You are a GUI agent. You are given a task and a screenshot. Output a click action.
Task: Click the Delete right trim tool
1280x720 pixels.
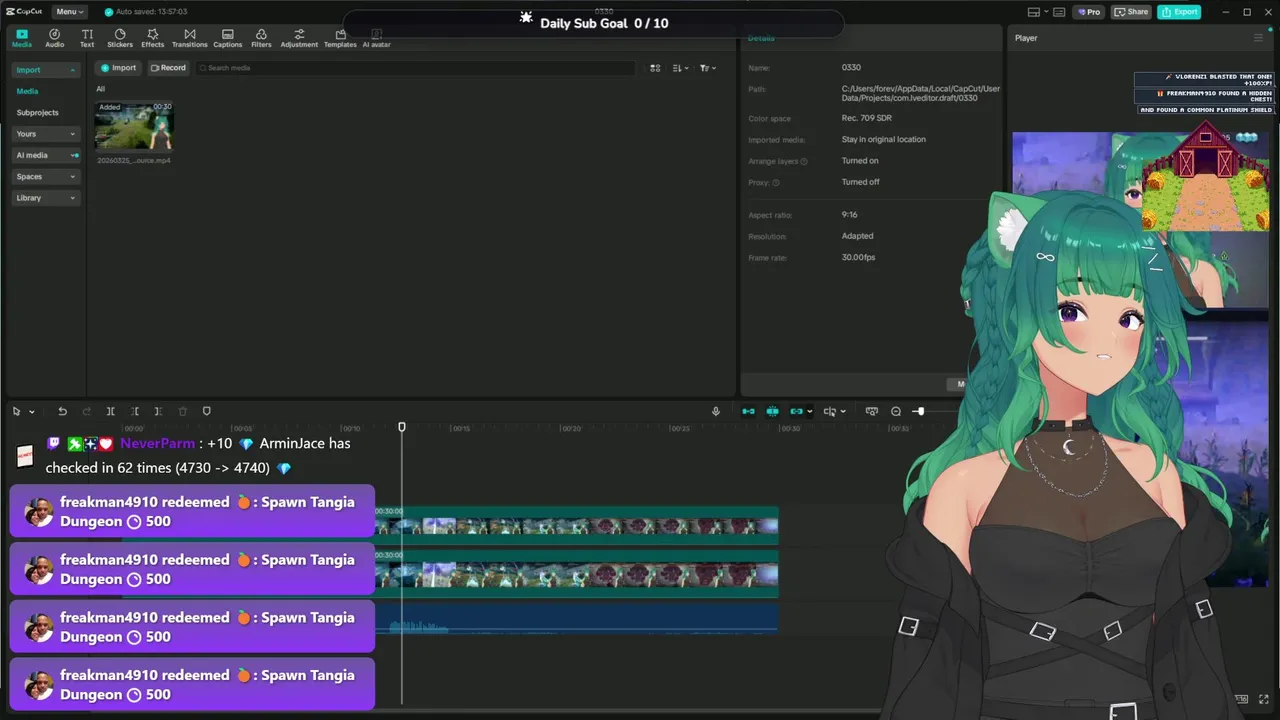coord(158,411)
